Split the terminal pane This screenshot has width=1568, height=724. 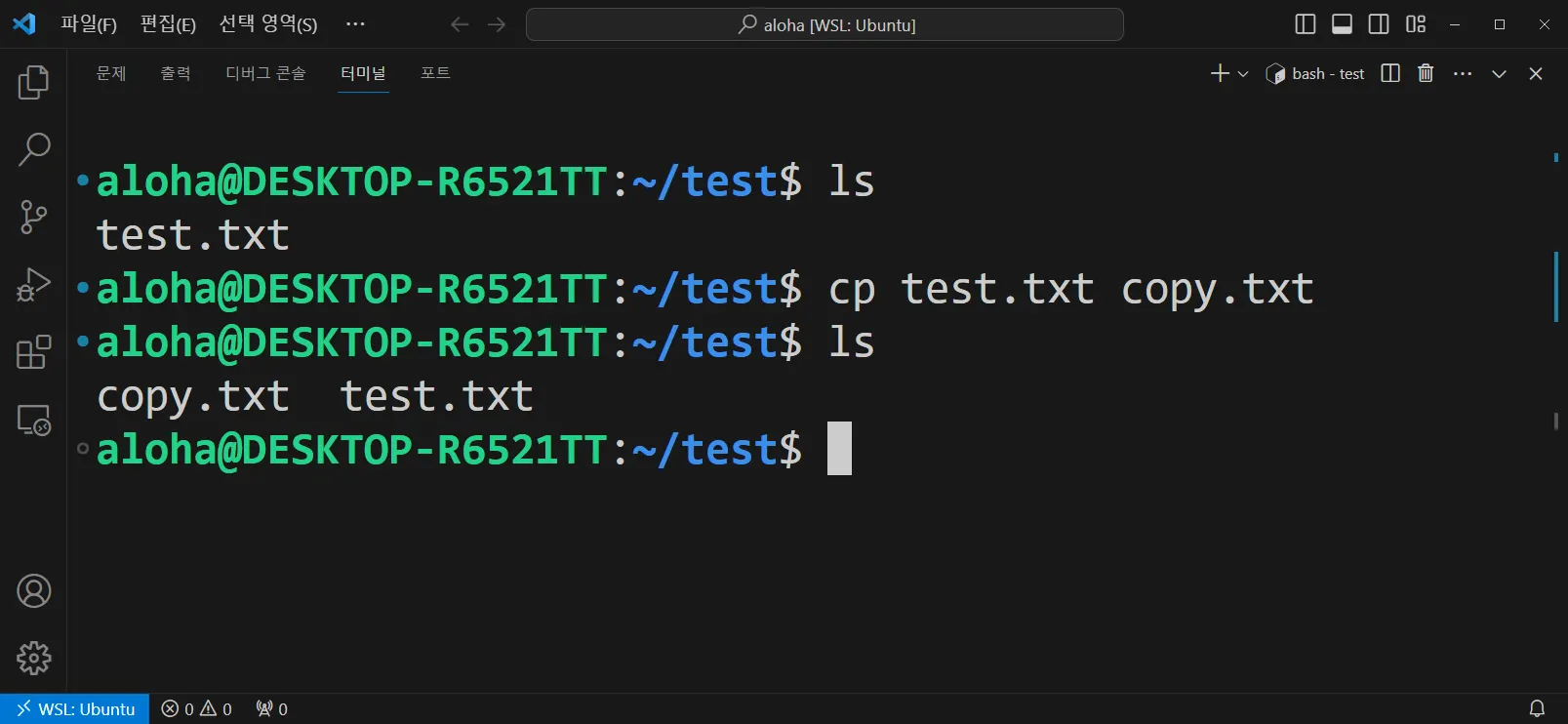click(1390, 73)
